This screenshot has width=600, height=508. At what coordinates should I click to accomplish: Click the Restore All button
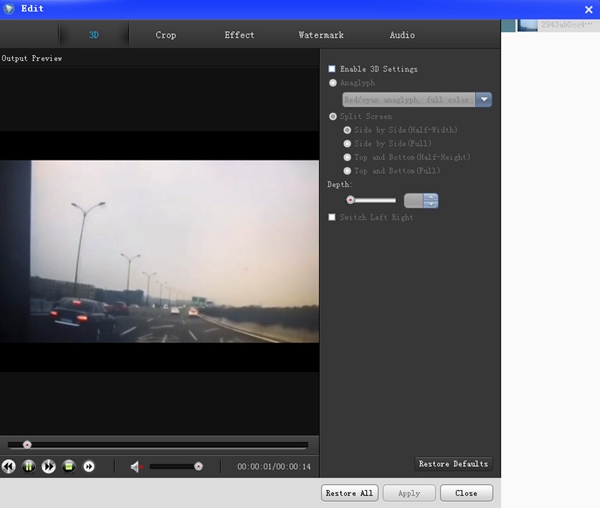349,493
